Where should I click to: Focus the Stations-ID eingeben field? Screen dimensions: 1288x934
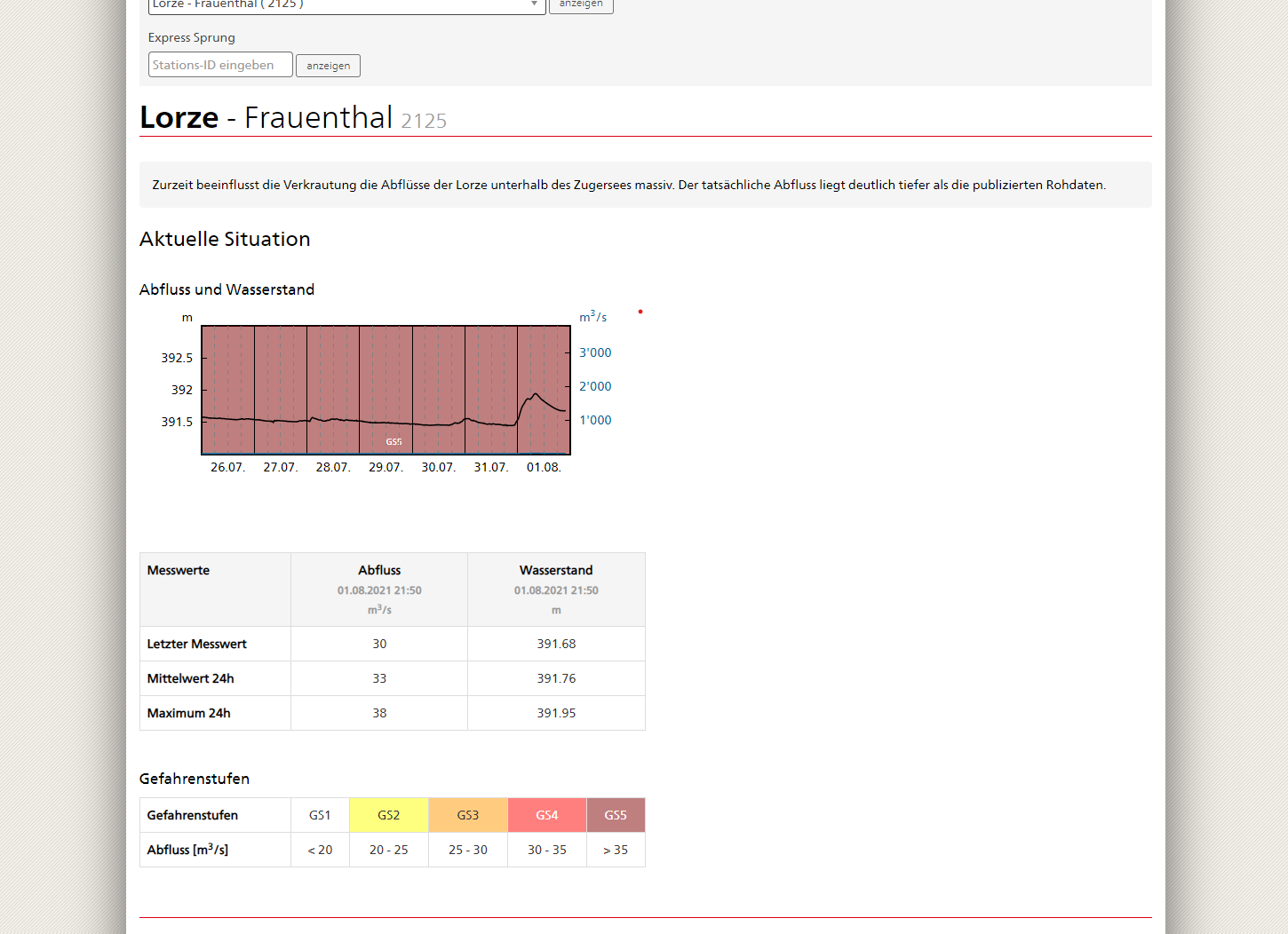(x=220, y=65)
